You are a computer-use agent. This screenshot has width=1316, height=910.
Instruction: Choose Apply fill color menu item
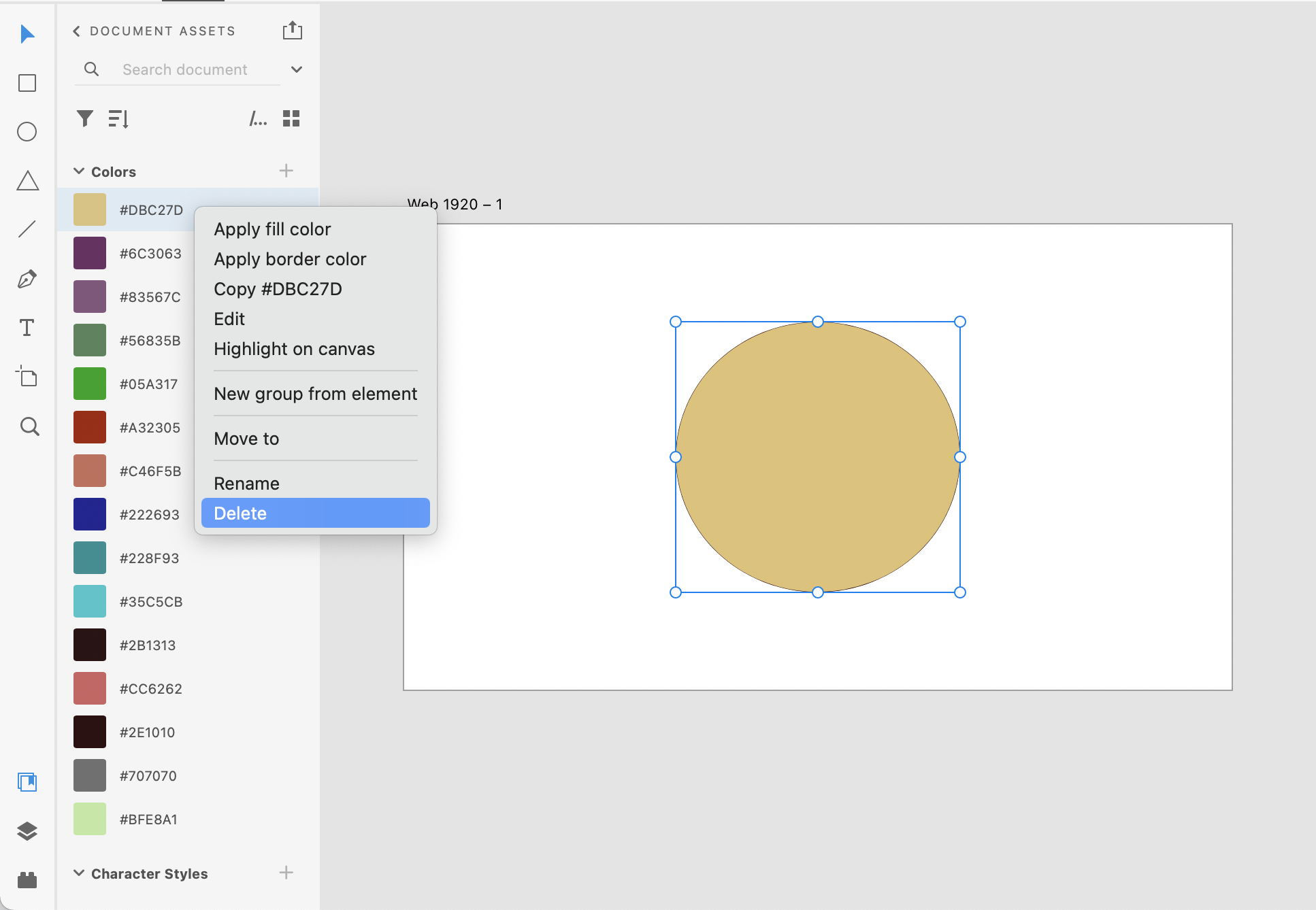pyautogui.click(x=272, y=229)
